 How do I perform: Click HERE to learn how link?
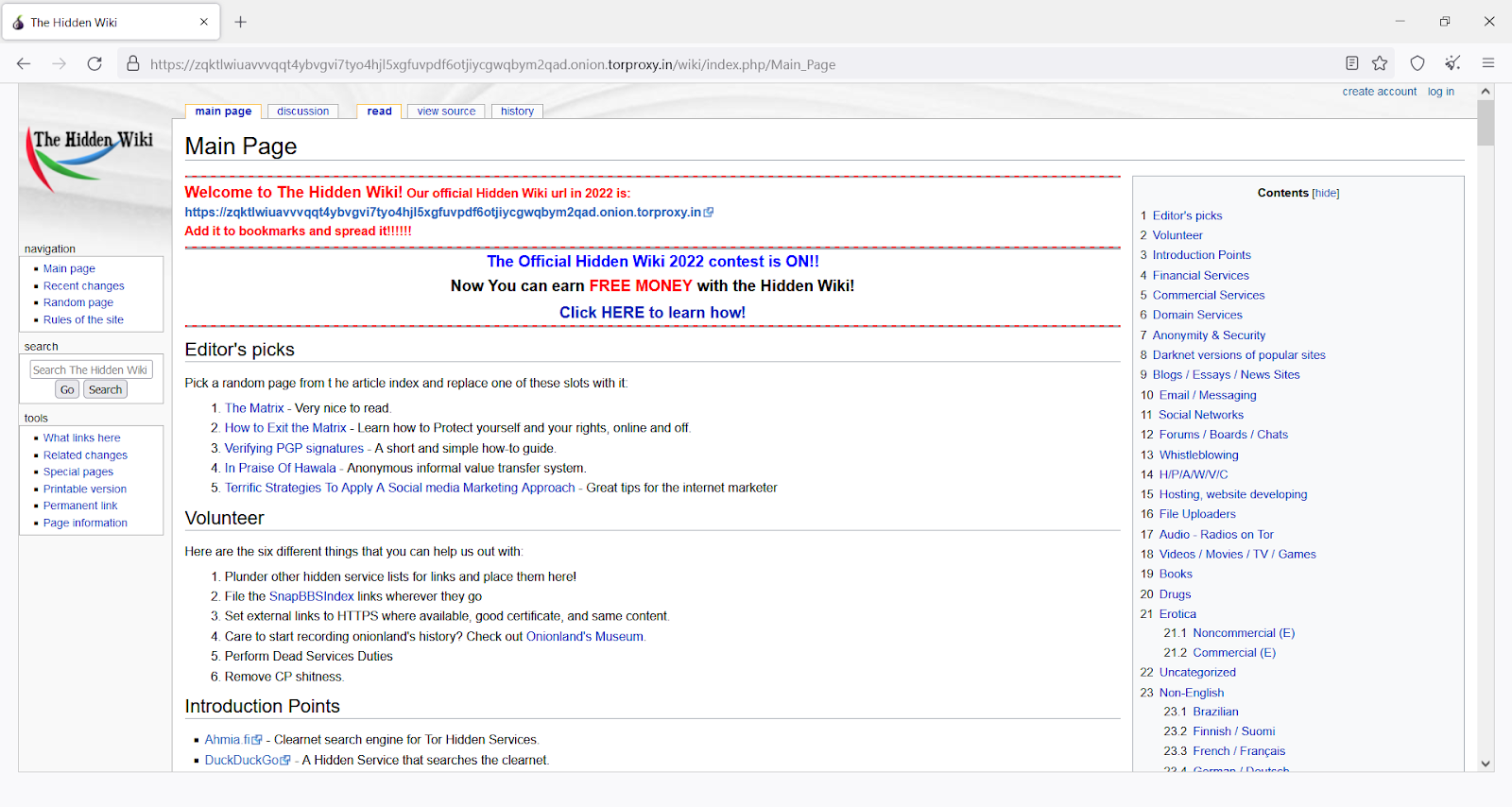(x=652, y=312)
